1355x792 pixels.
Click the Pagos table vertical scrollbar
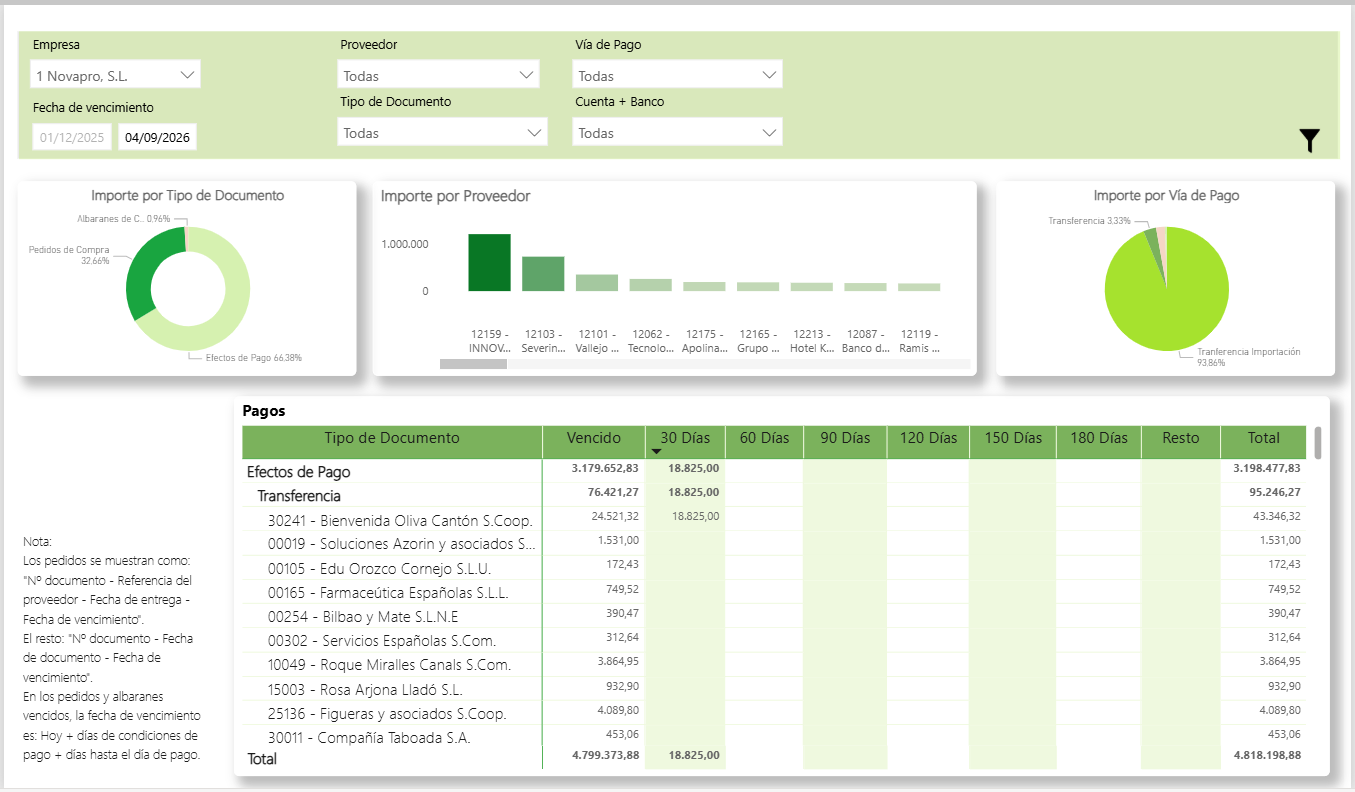1318,443
